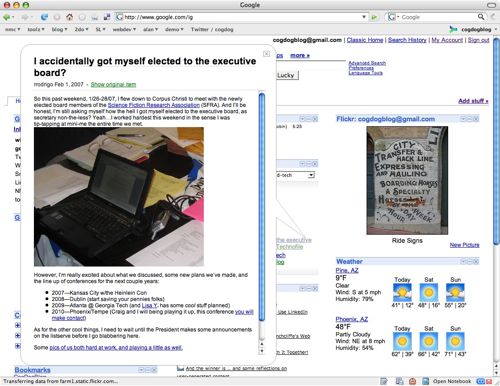Click article popup scroll down arrow
Image resolution: width=500 pixels, height=386 pixels.
(x=262, y=351)
